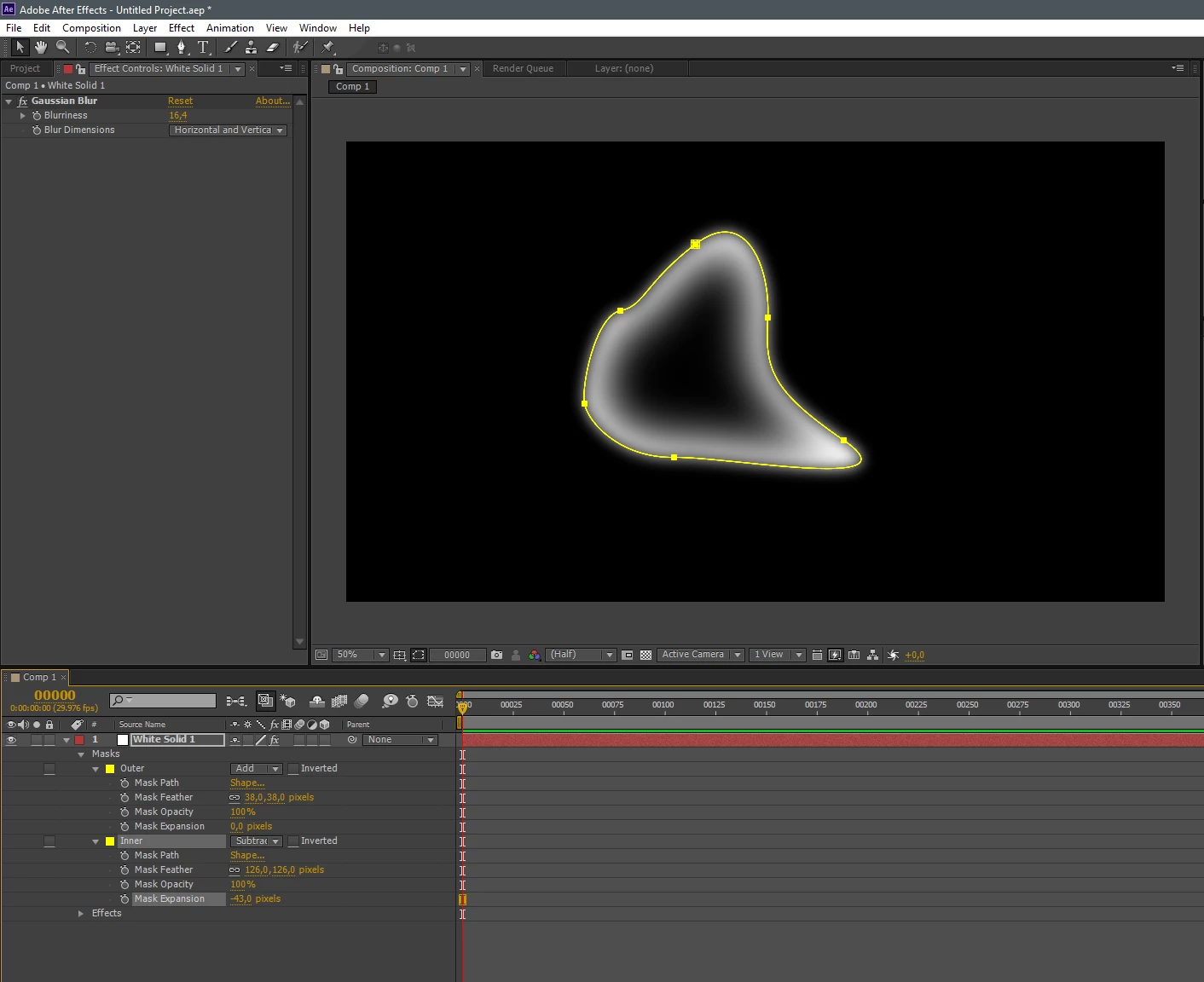Hide White Solid 1 layer visibility eye

11,740
